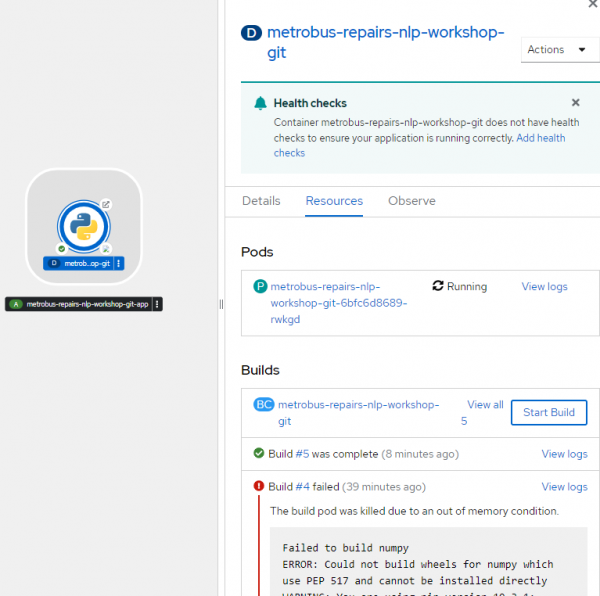
Task: Click the side panel resize handle
Action: (221, 304)
